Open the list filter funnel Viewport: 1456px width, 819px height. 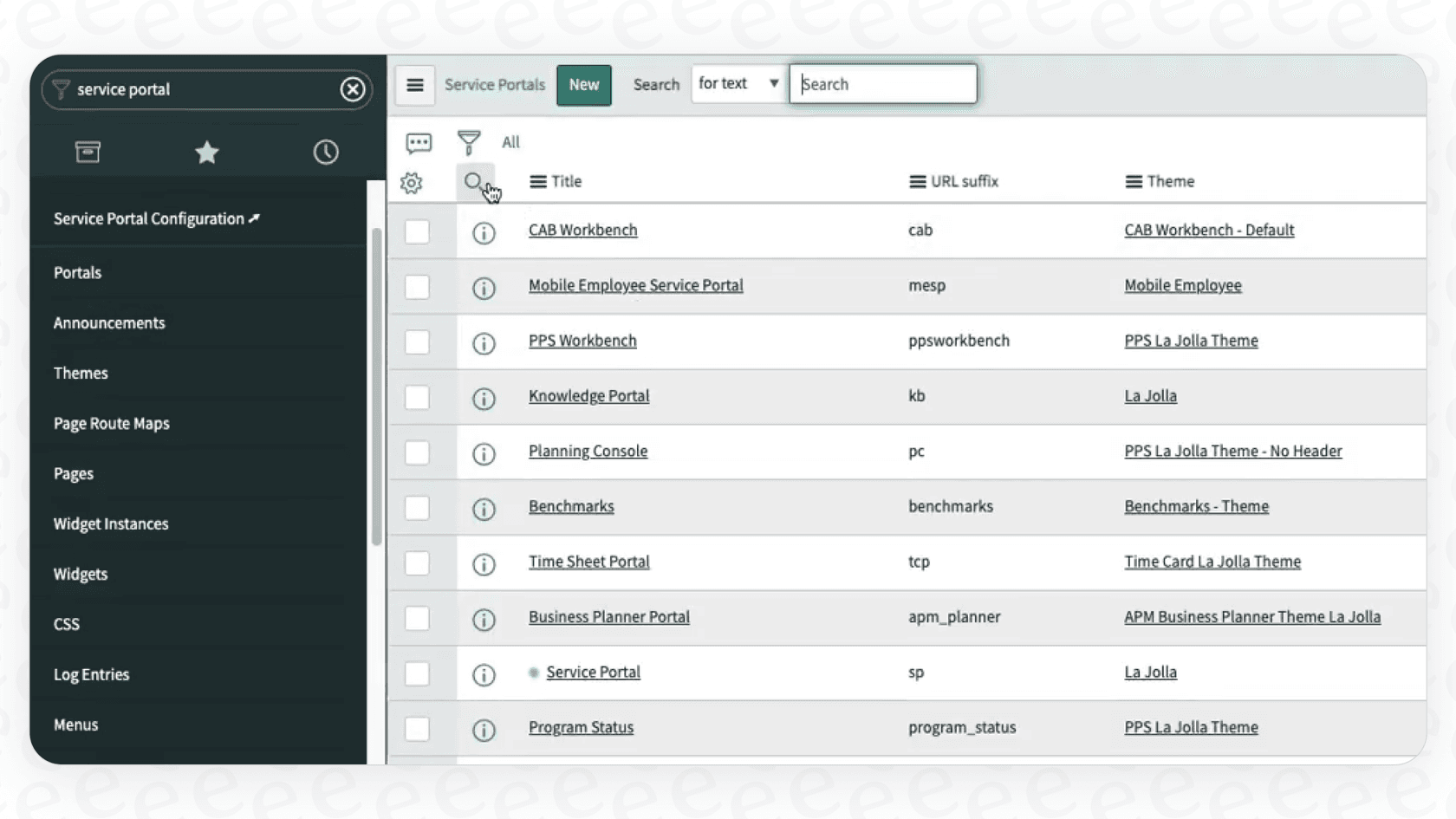[468, 142]
